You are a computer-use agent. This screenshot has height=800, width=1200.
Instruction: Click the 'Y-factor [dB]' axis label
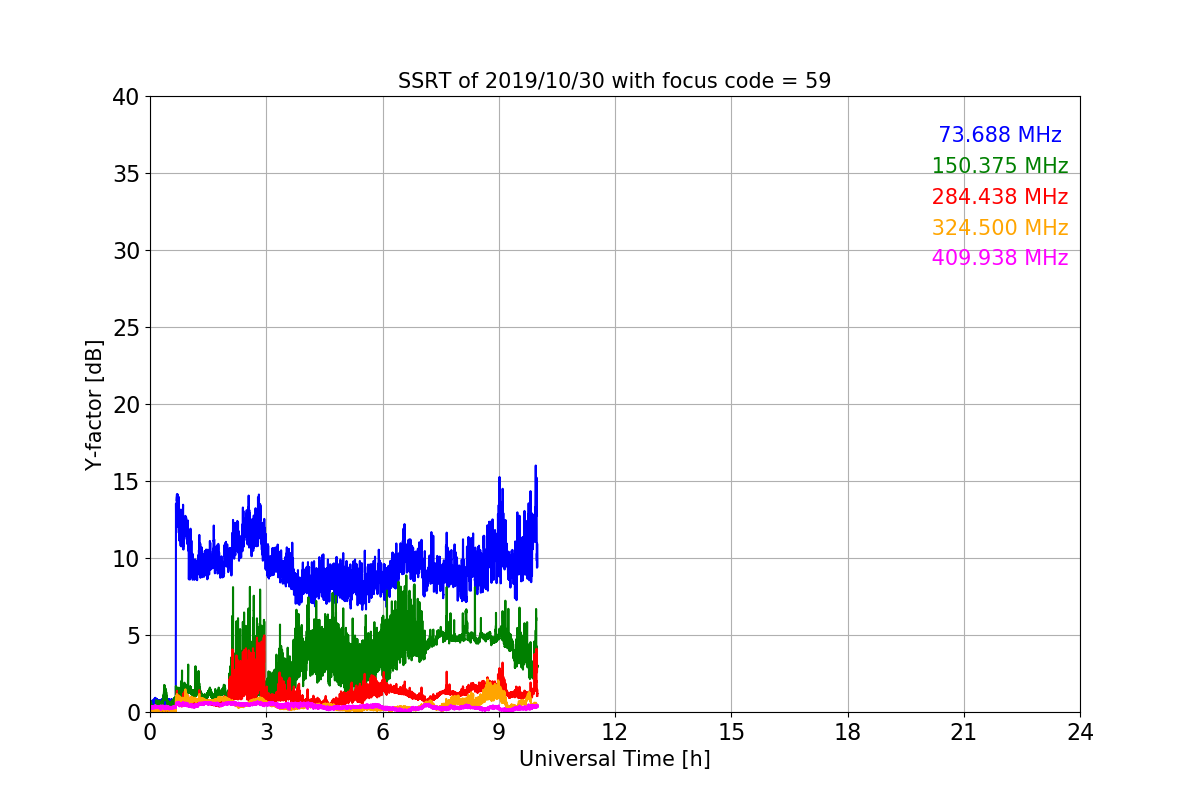[94, 405]
